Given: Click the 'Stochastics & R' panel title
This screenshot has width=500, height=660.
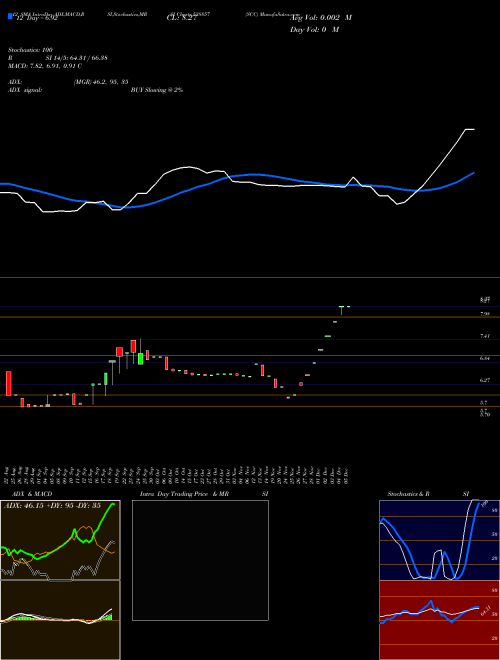Looking at the screenshot, I should pyautogui.click(x=408, y=494).
